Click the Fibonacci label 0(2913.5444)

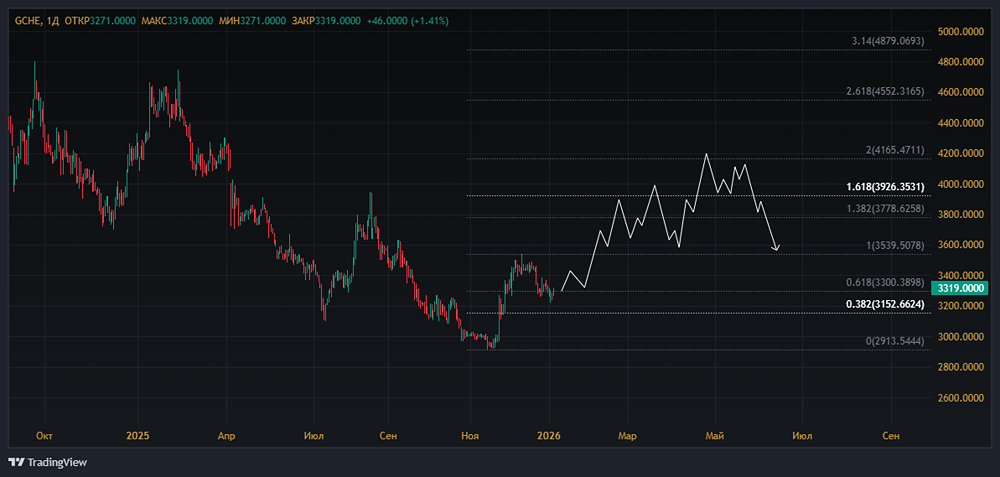(895, 342)
